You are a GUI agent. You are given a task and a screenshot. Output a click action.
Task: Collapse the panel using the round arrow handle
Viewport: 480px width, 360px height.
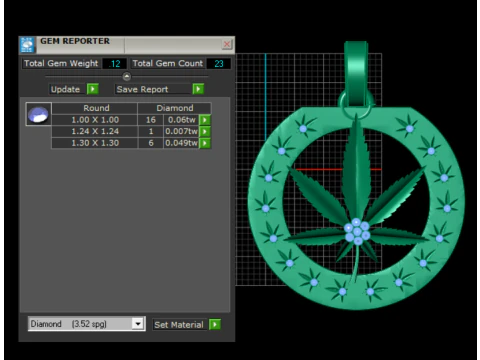(x=127, y=77)
